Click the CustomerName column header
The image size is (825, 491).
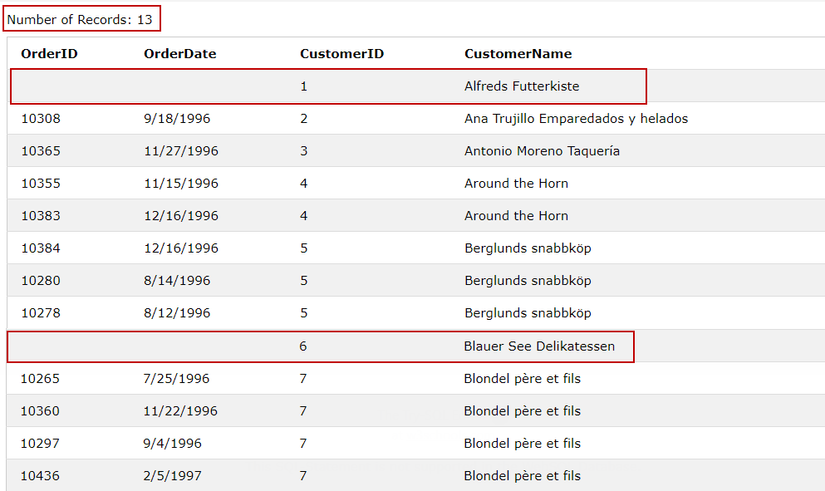518,54
